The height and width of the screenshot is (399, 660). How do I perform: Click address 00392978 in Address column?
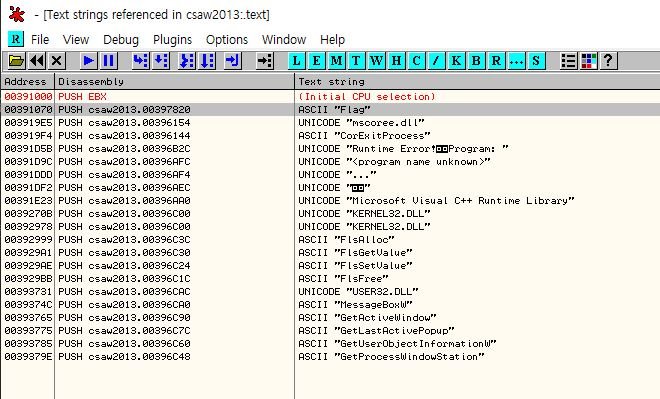click(x=28, y=226)
